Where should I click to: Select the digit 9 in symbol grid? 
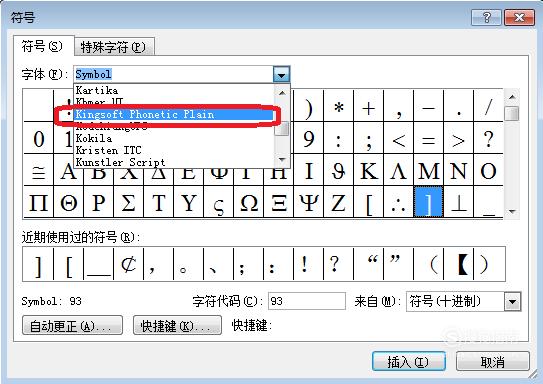[309, 138]
